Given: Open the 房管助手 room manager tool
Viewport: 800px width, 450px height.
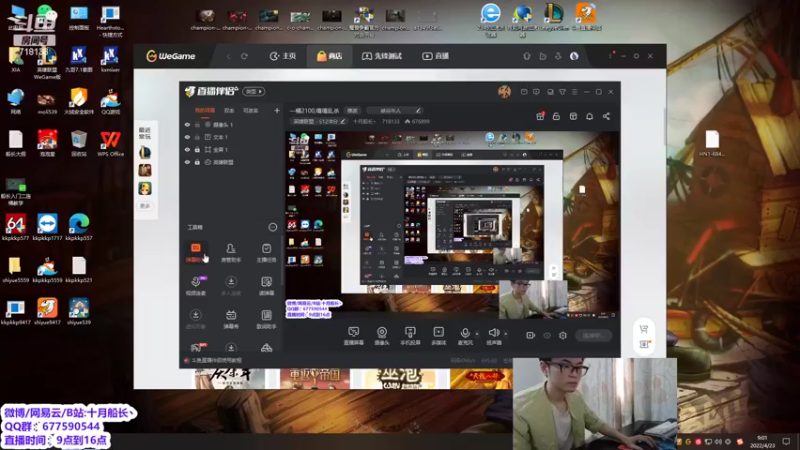Looking at the screenshot, I should (x=231, y=253).
